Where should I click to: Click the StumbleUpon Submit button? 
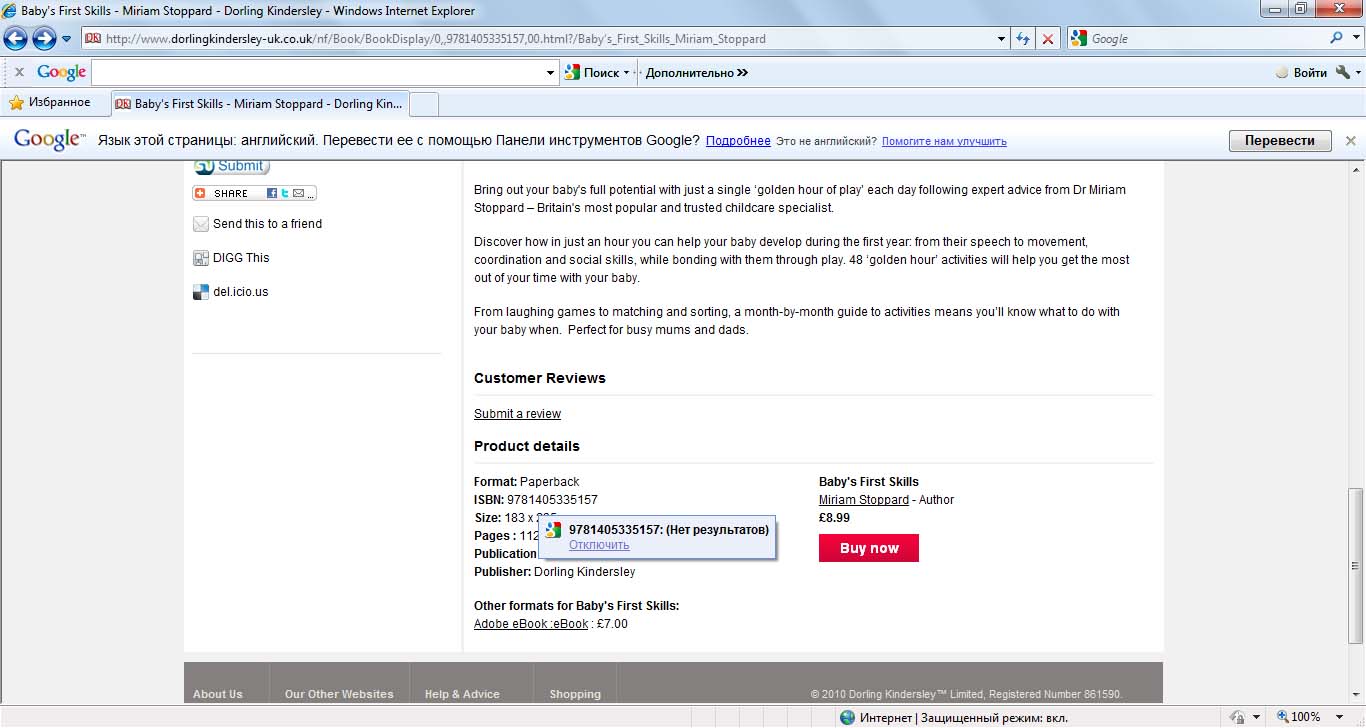pos(231,166)
